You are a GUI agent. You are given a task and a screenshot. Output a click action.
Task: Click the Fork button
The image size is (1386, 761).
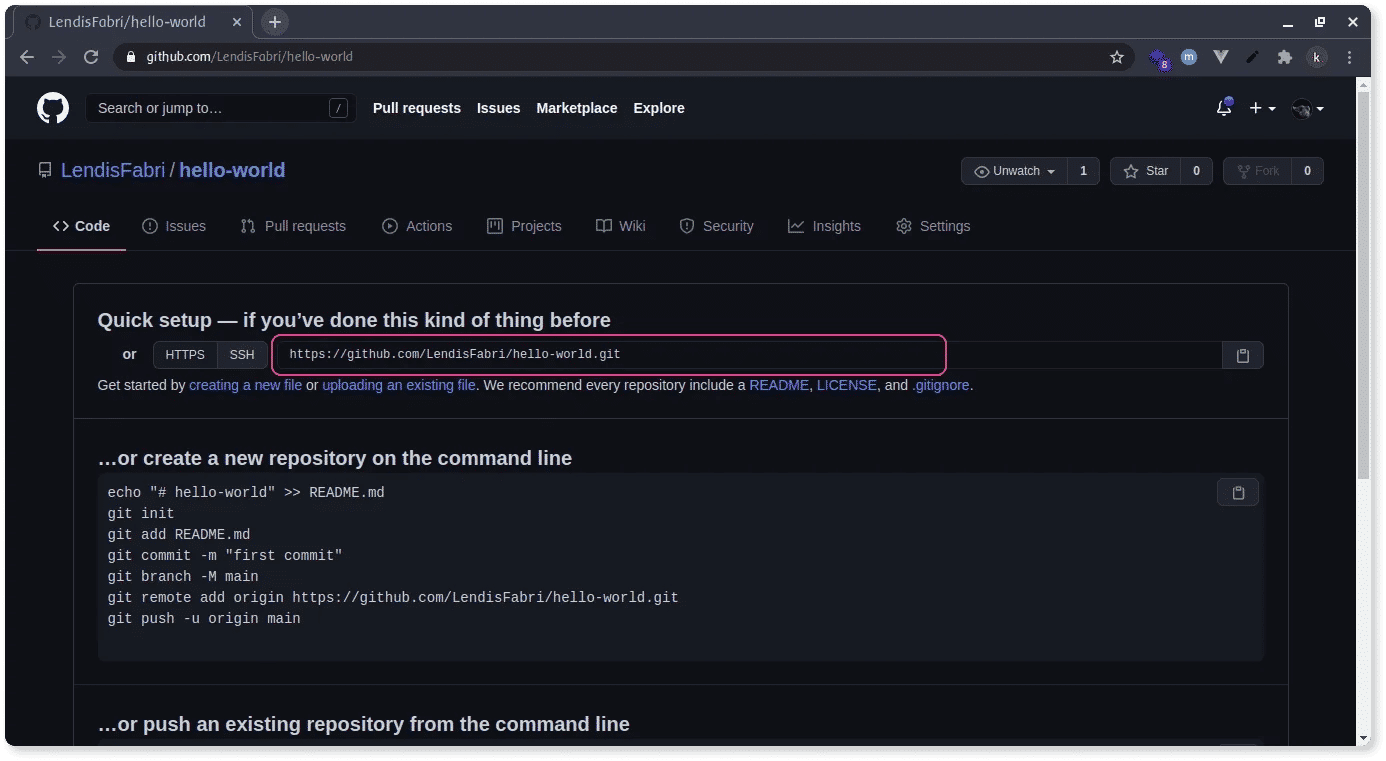[1257, 171]
